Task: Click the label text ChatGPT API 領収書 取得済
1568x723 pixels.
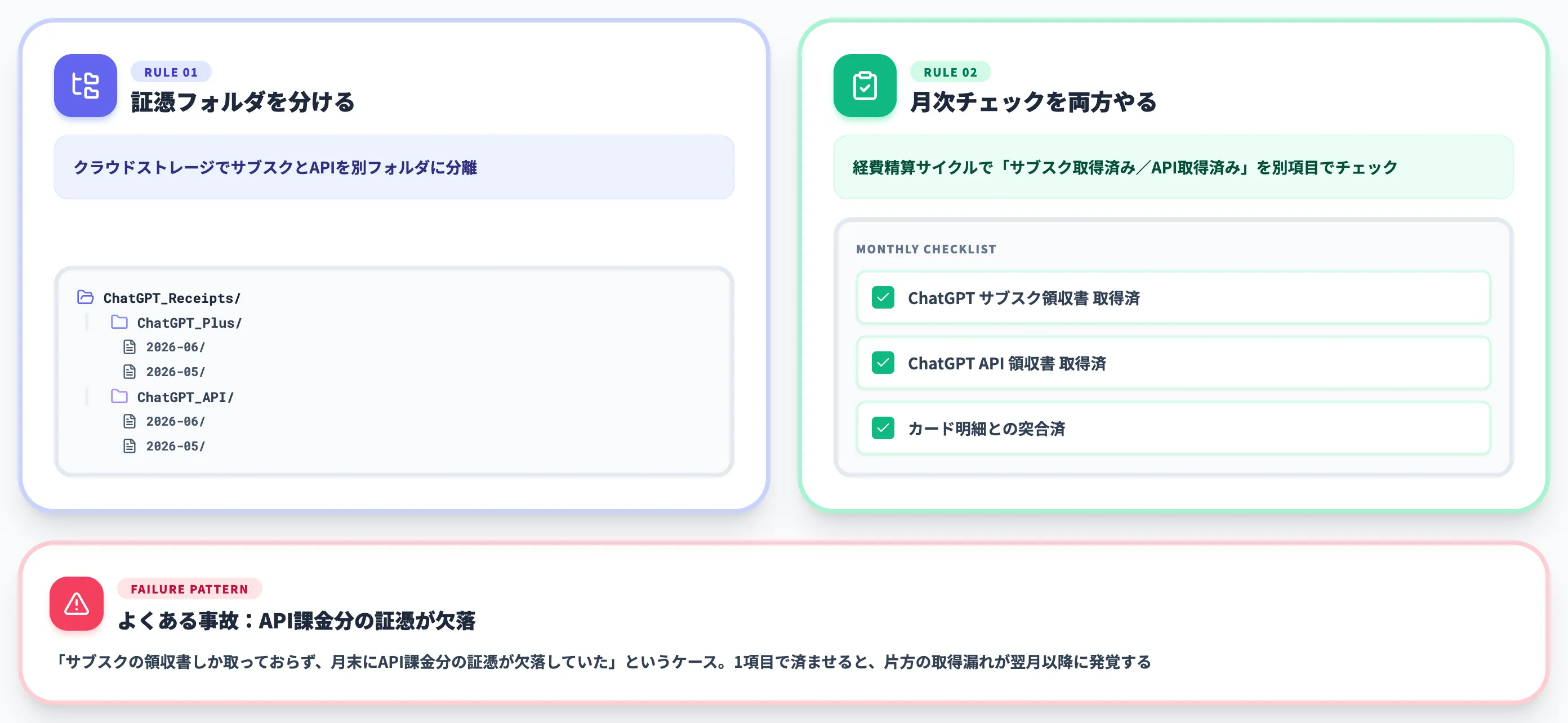Action: [x=1007, y=363]
